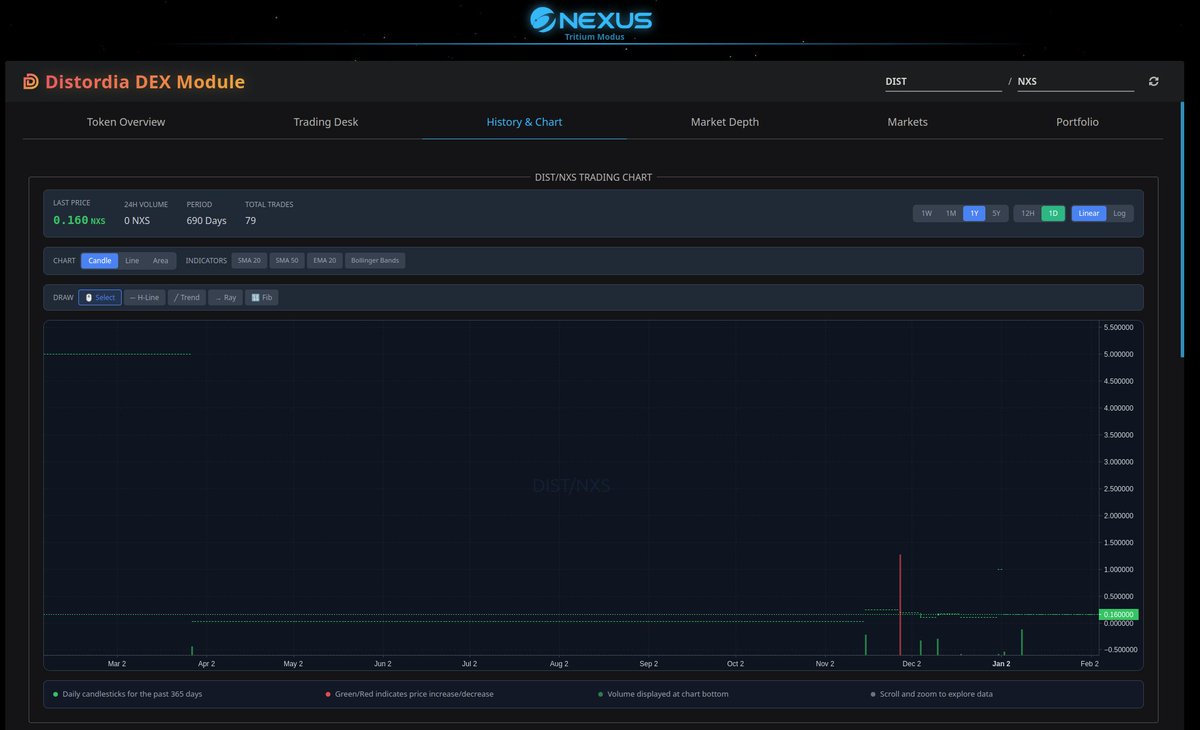
Task: Open the History & Chart tab
Action: [x=524, y=122]
